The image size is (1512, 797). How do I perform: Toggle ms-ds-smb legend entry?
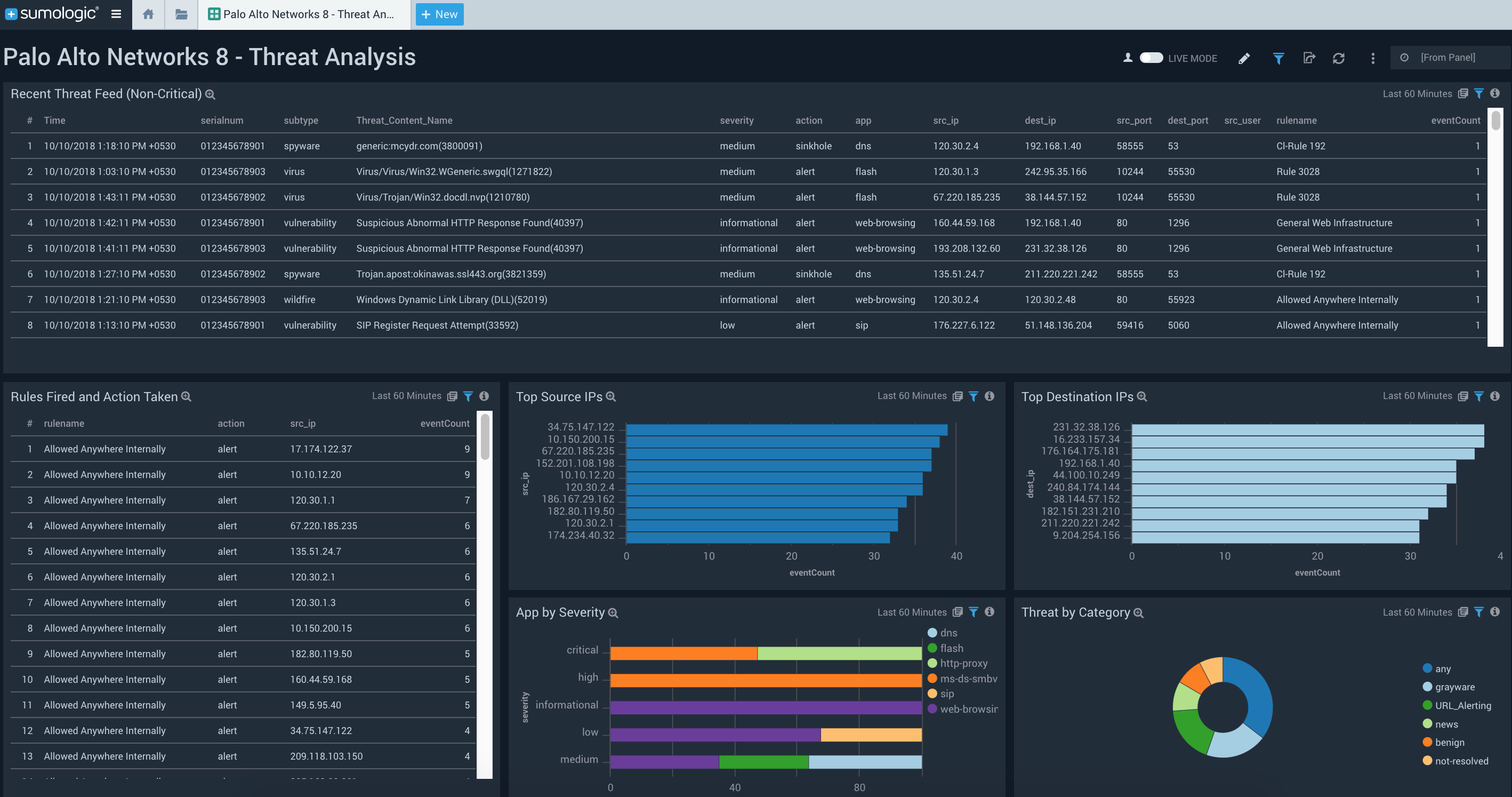pos(962,679)
